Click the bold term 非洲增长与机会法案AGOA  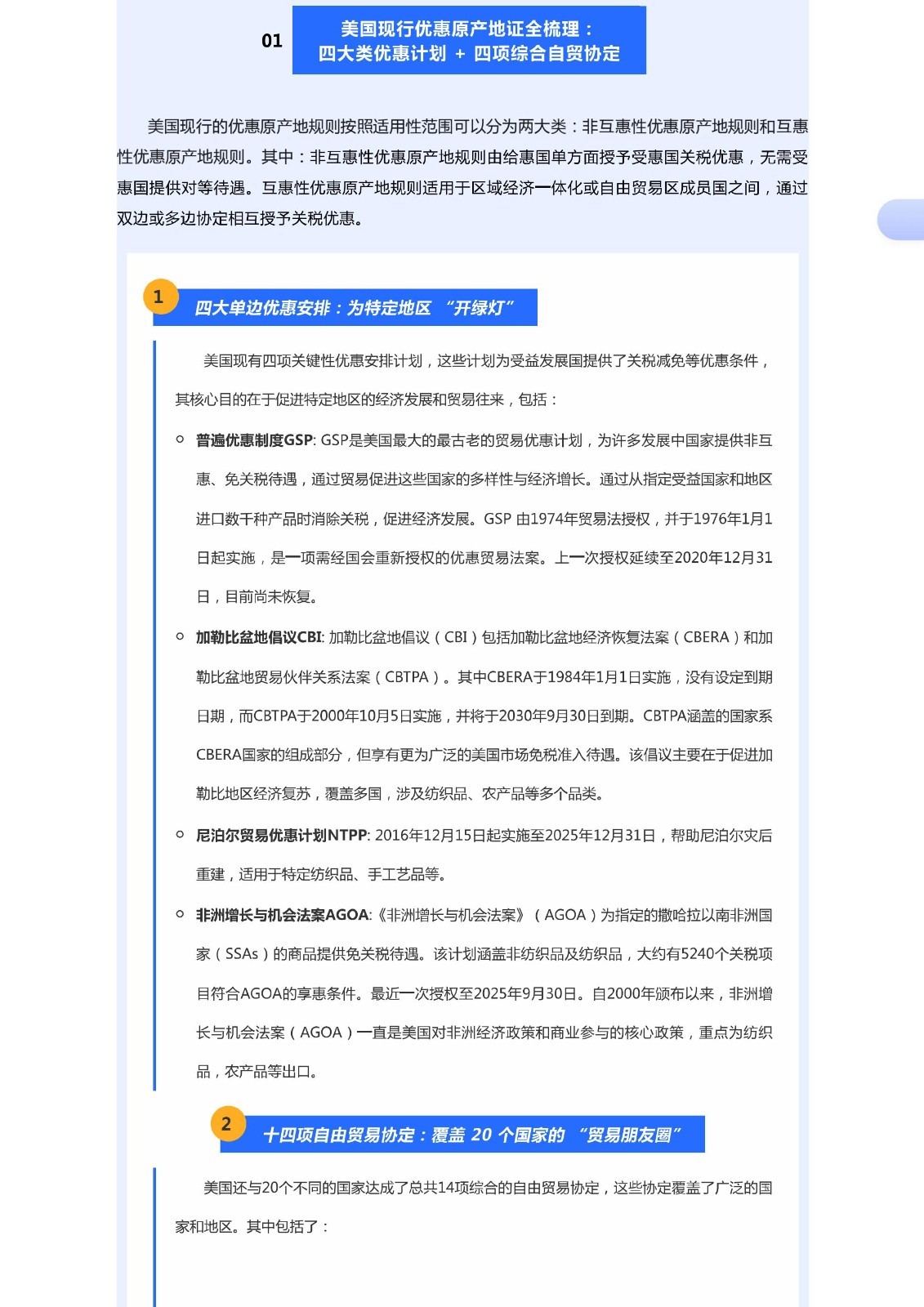(283, 915)
